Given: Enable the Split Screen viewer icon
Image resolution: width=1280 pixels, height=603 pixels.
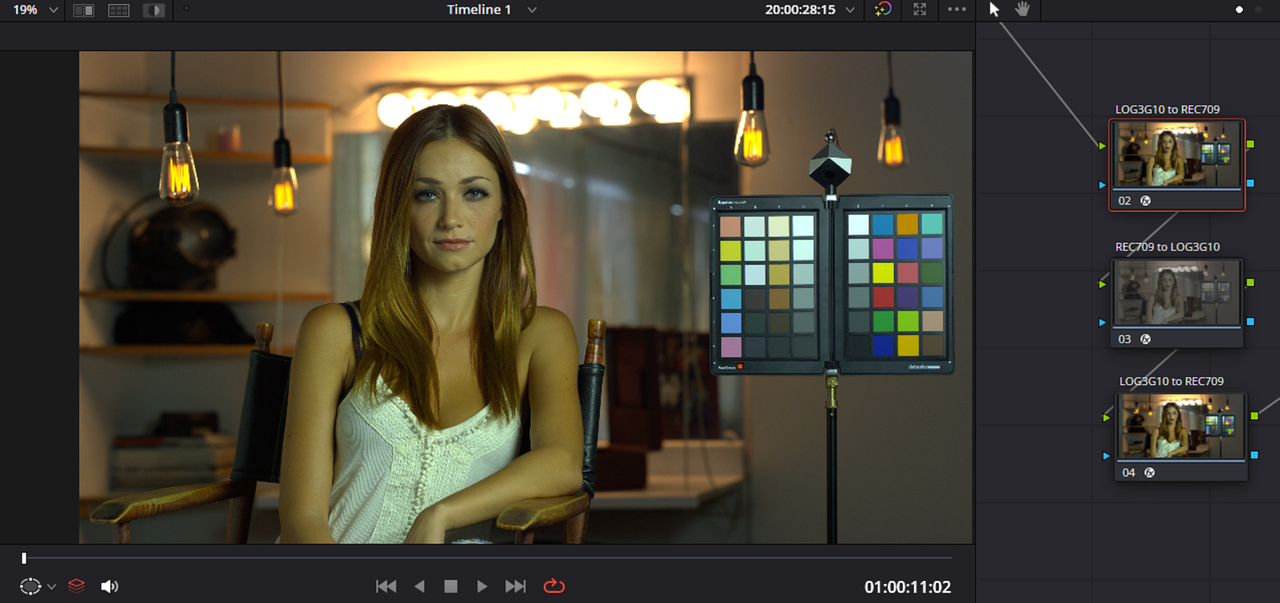Looking at the screenshot, I should click(119, 10).
